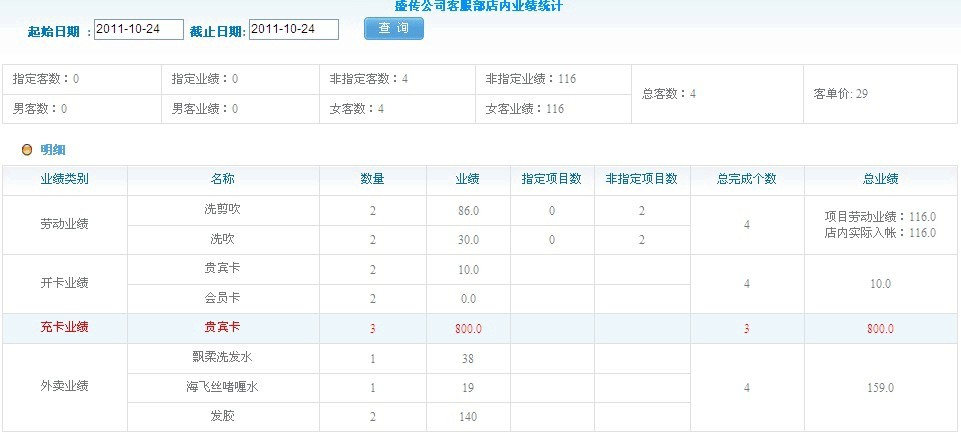Click the 数量 column header
This screenshot has width=961, height=444.
tap(372, 179)
